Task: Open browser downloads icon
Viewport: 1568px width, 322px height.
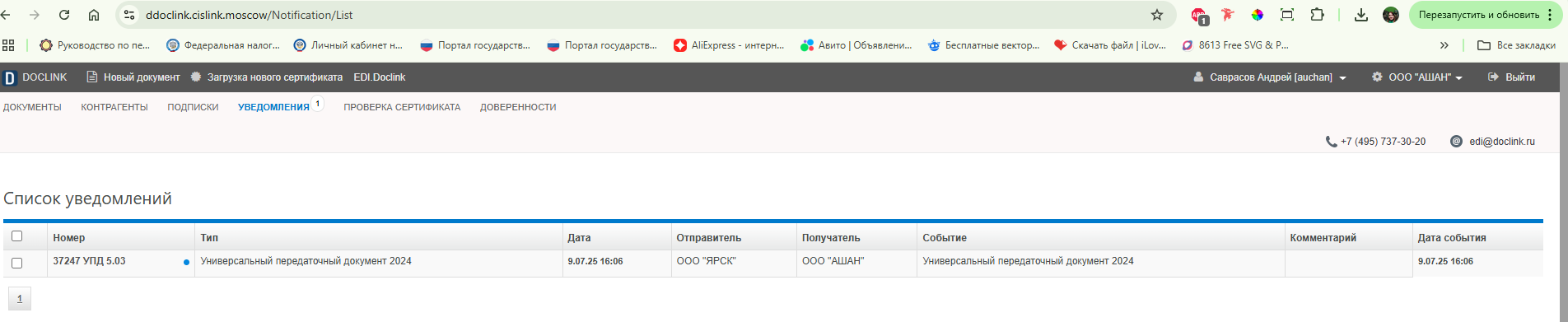Action: (x=1361, y=15)
